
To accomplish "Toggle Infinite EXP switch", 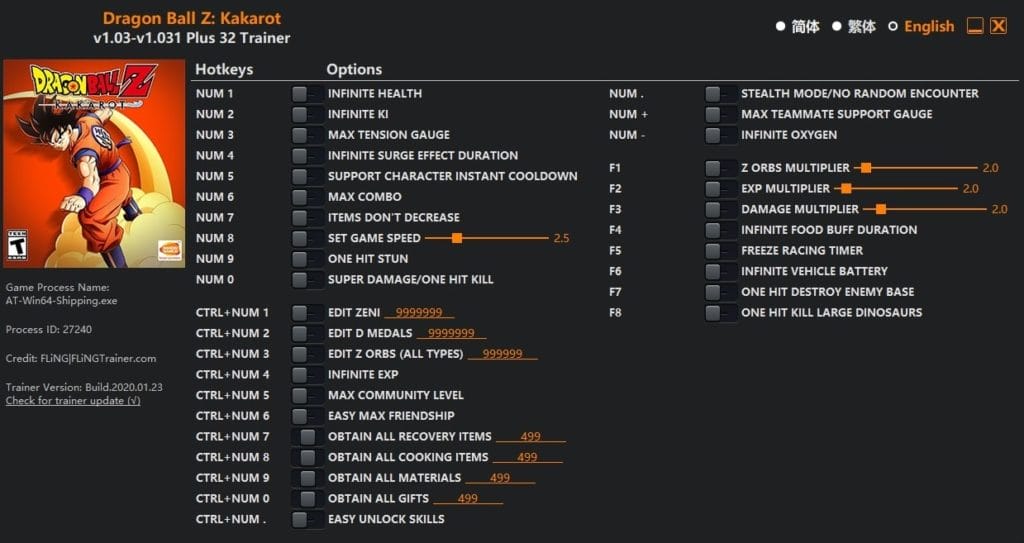I will 307,375.
